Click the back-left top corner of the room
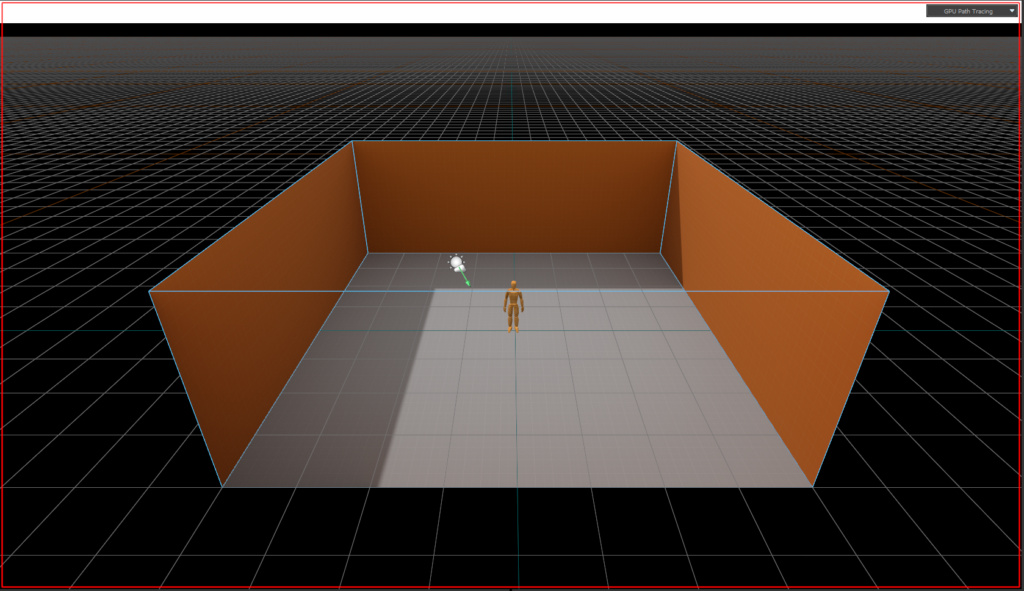1024x591 pixels. click(x=353, y=142)
